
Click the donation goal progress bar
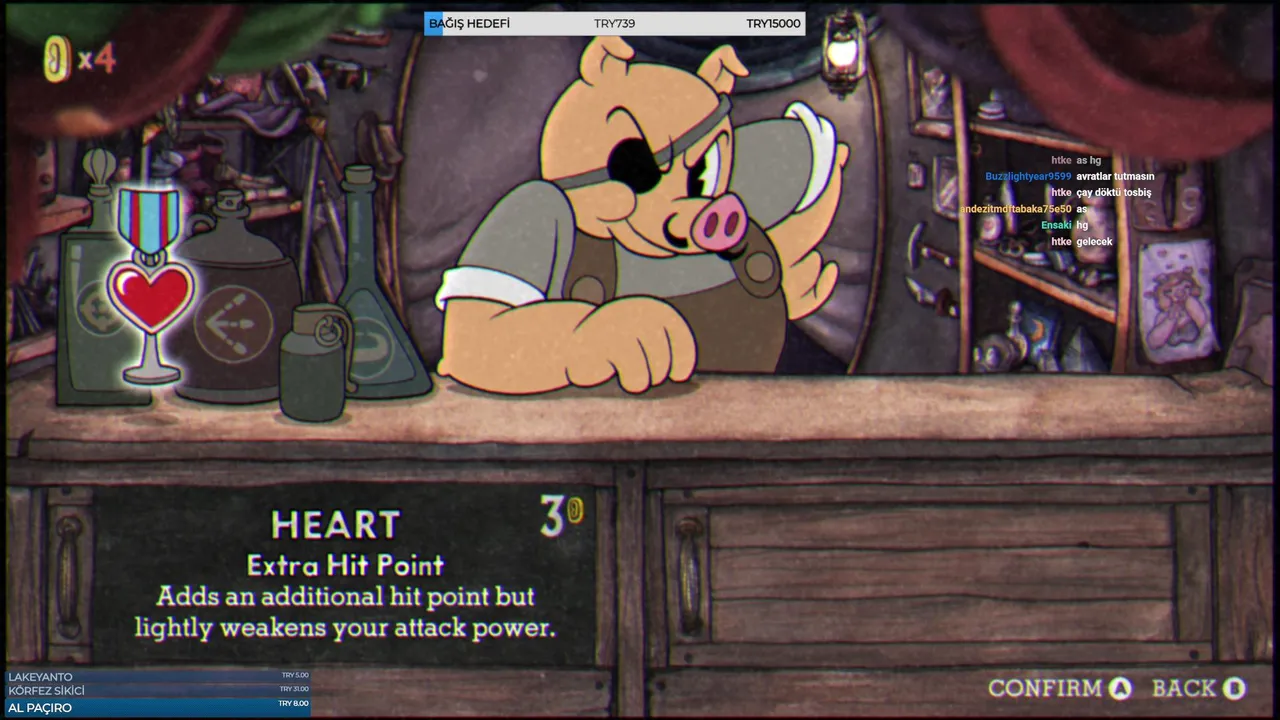coord(614,23)
